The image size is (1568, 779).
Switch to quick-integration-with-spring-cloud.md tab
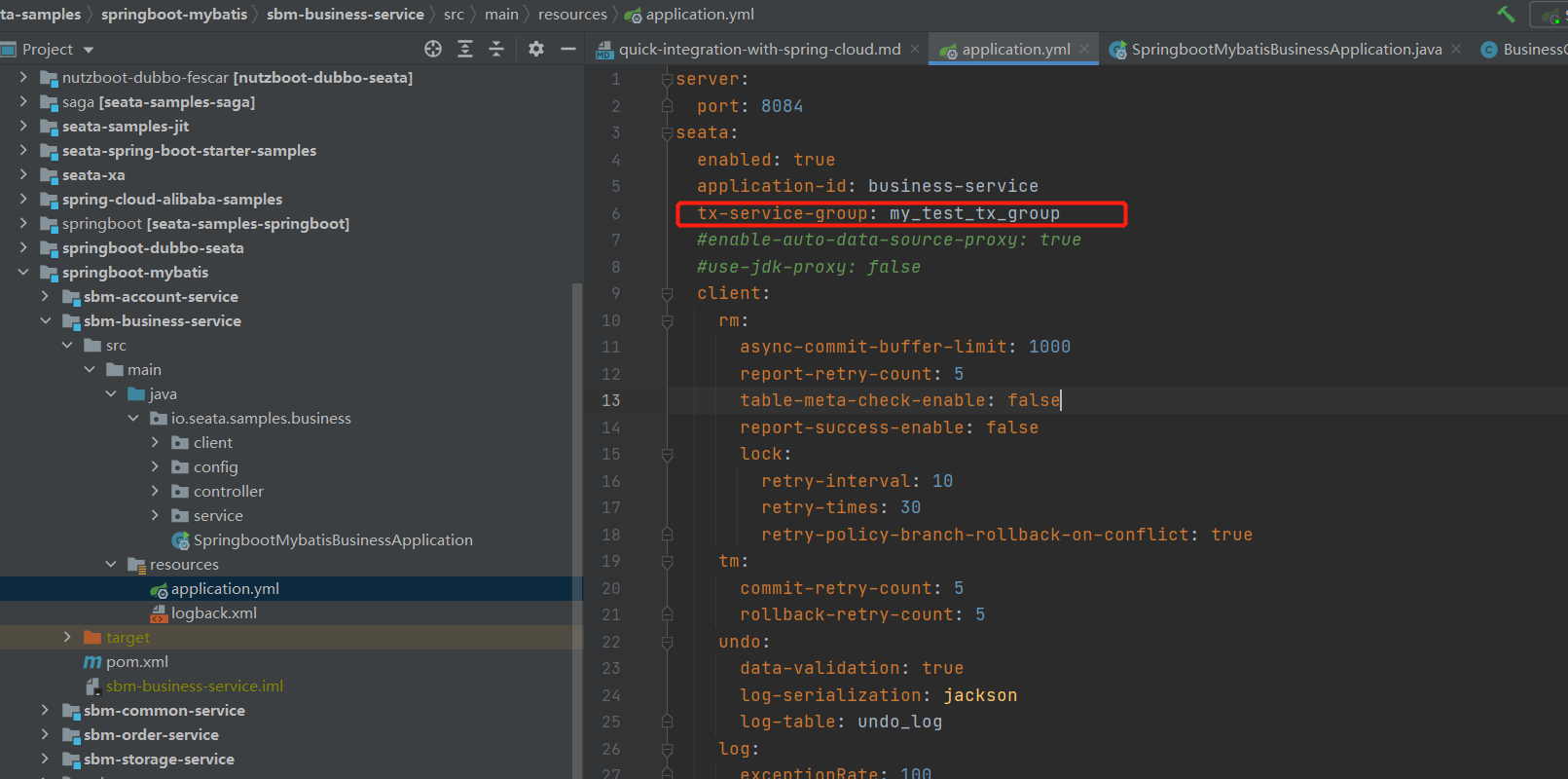tap(760, 49)
